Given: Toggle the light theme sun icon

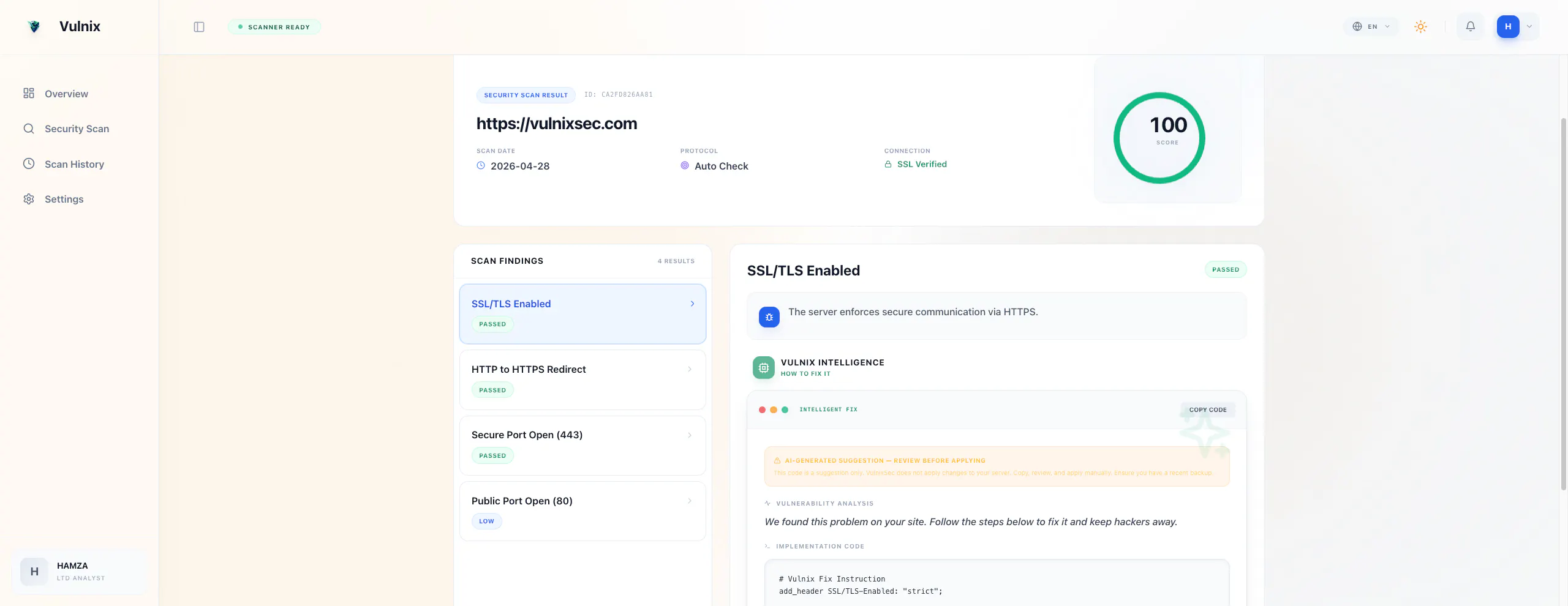Looking at the screenshot, I should click(1421, 26).
